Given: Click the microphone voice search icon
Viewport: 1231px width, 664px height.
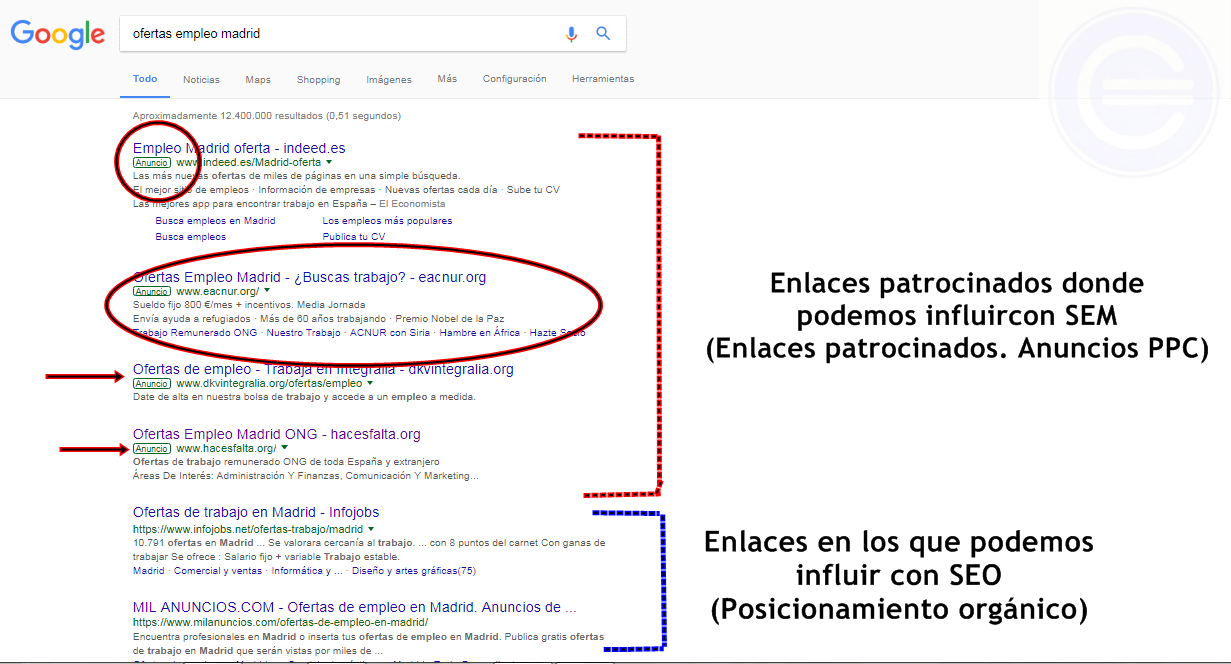Looking at the screenshot, I should (x=571, y=34).
